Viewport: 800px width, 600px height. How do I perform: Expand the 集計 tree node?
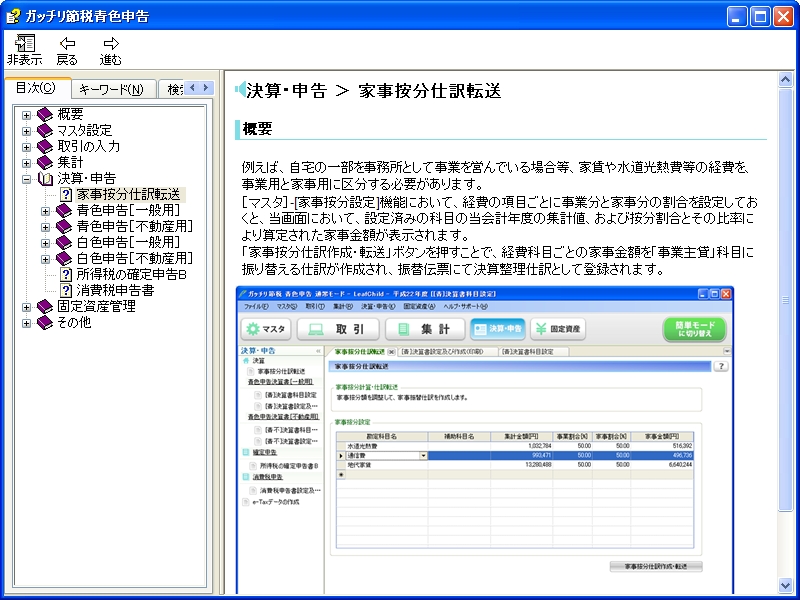(x=27, y=163)
